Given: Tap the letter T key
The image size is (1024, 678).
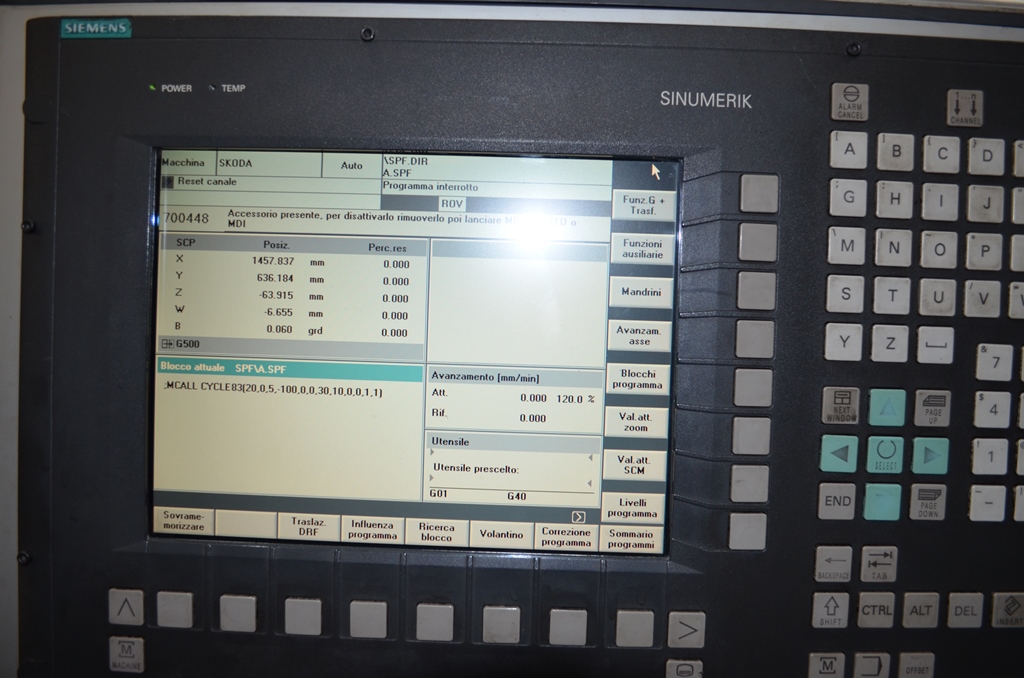Looking at the screenshot, I should pyautogui.click(x=892, y=295).
